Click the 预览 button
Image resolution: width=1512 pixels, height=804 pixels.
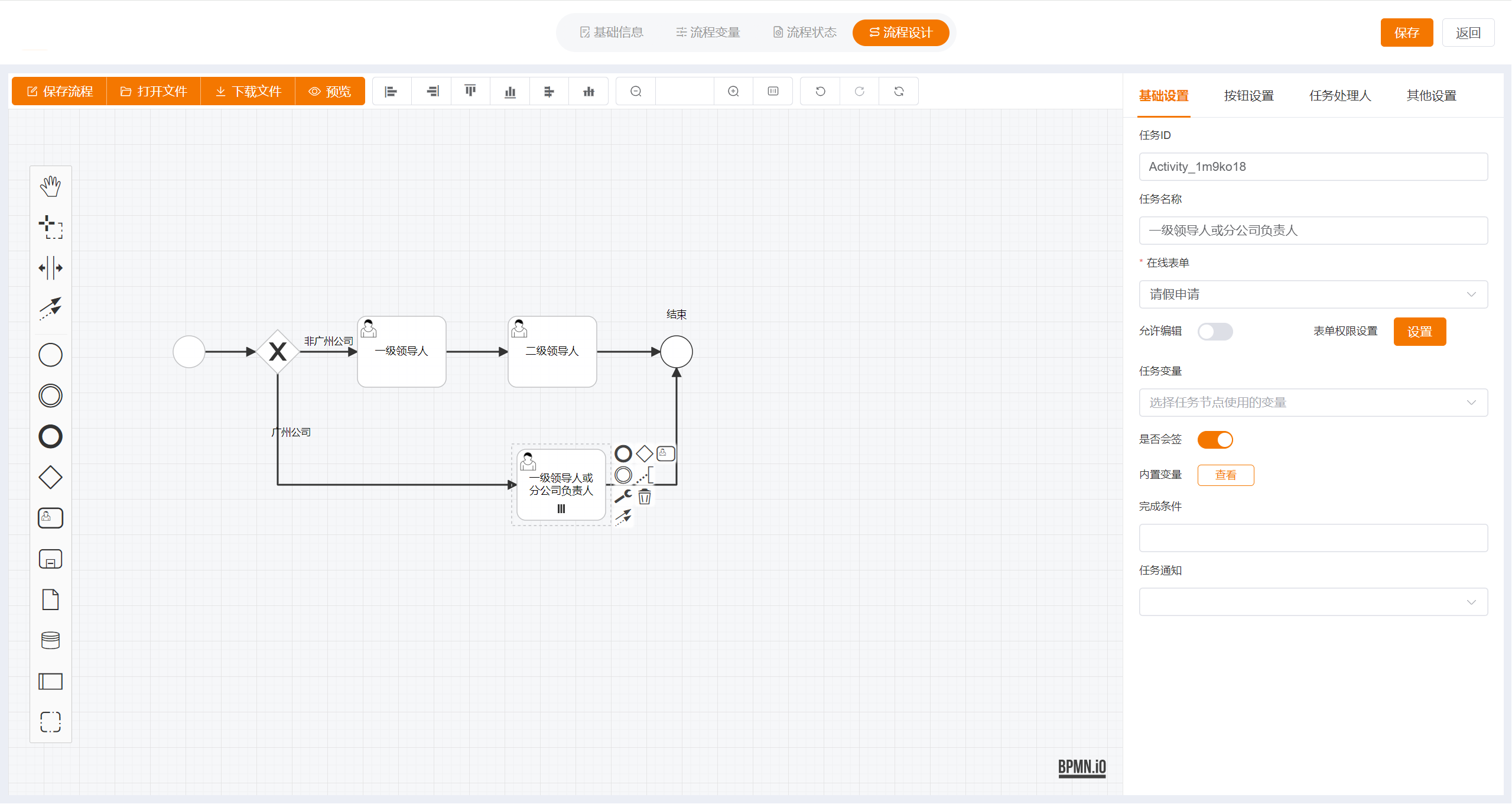330,91
